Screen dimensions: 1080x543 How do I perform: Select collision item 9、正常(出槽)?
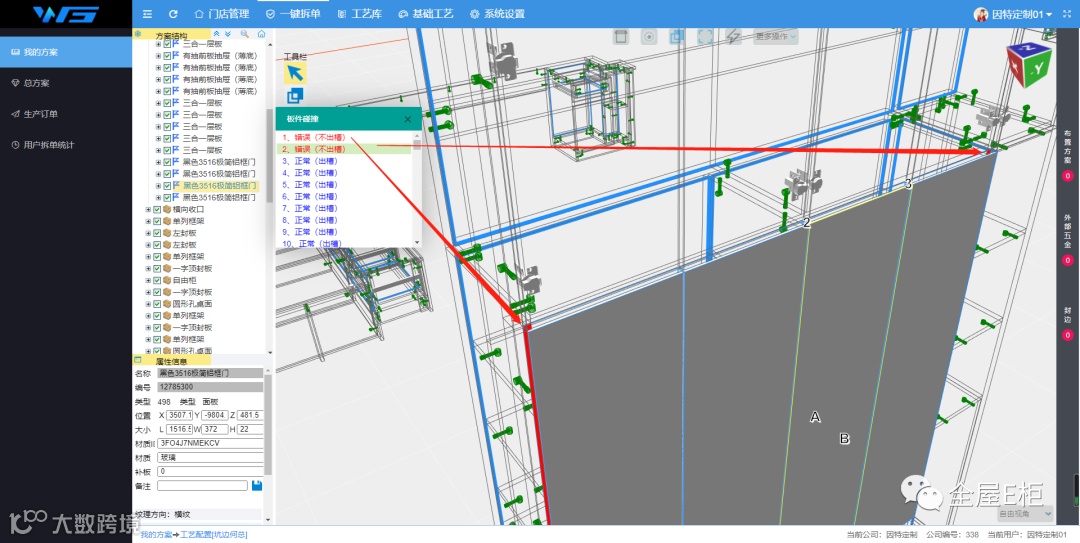click(311, 232)
